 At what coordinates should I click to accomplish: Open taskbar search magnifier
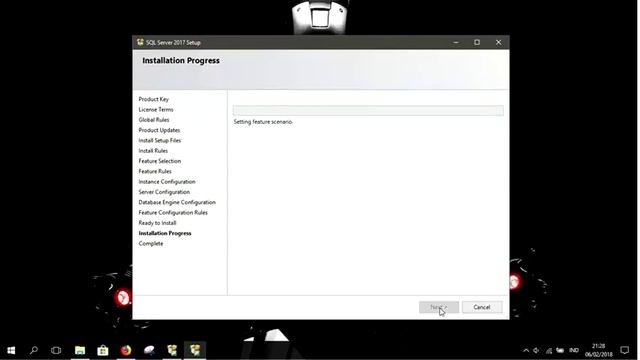[x=34, y=350]
